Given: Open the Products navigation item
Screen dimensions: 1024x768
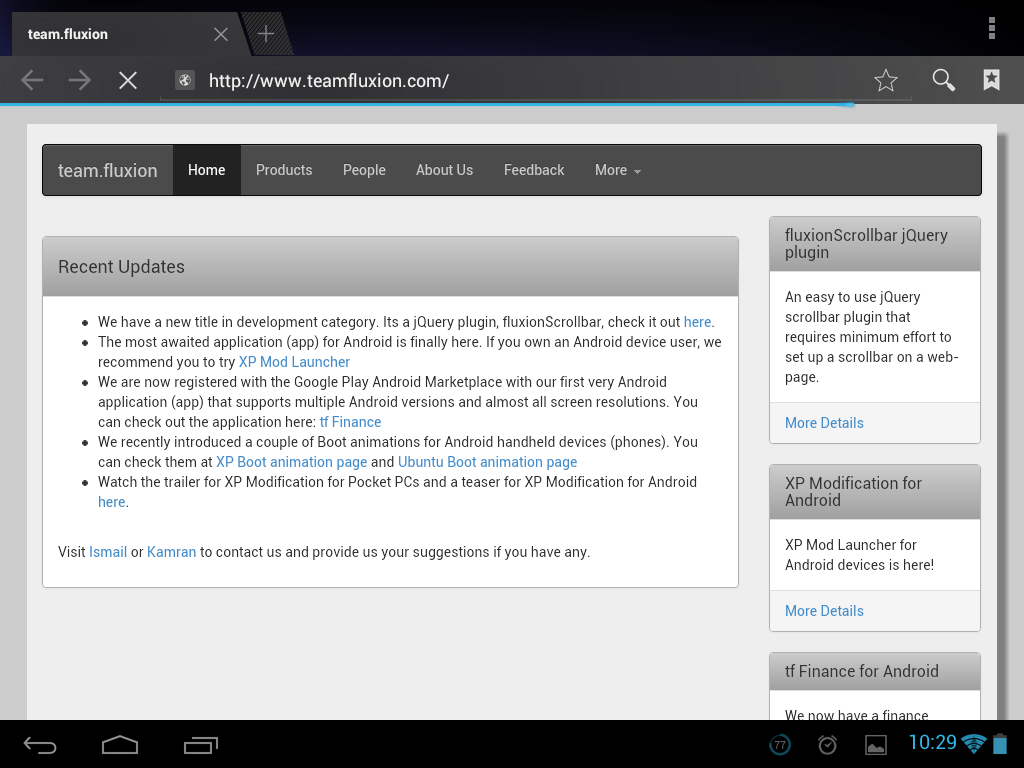Looking at the screenshot, I should pyautogui.click(x=284, y=170).
